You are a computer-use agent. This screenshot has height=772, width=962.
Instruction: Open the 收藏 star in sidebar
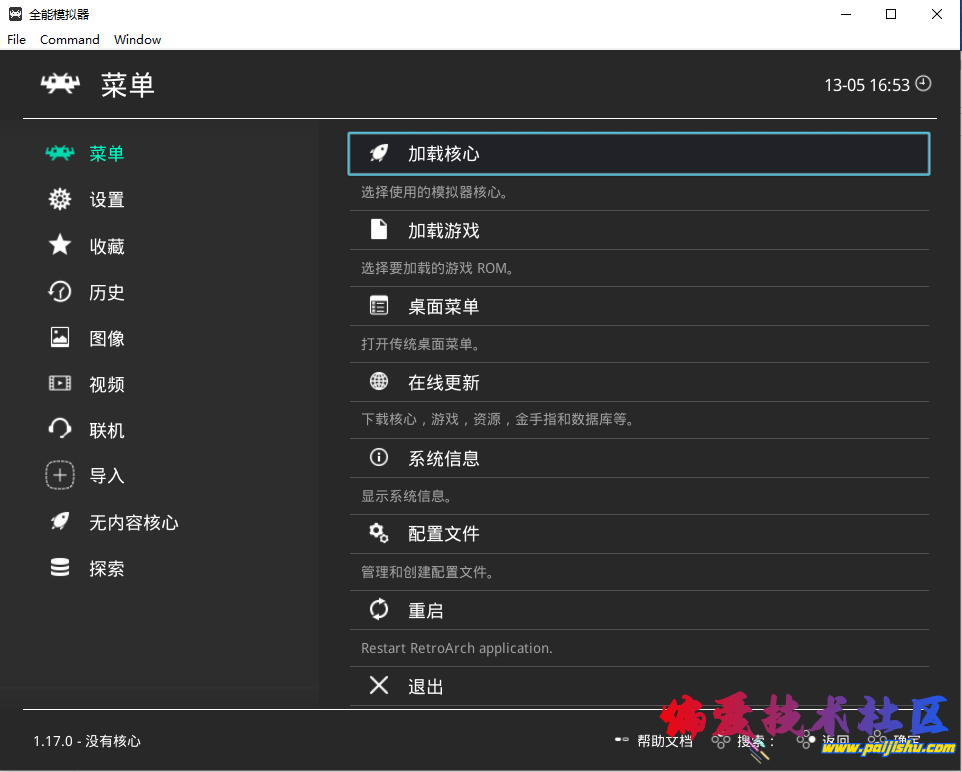pos(60,246)
